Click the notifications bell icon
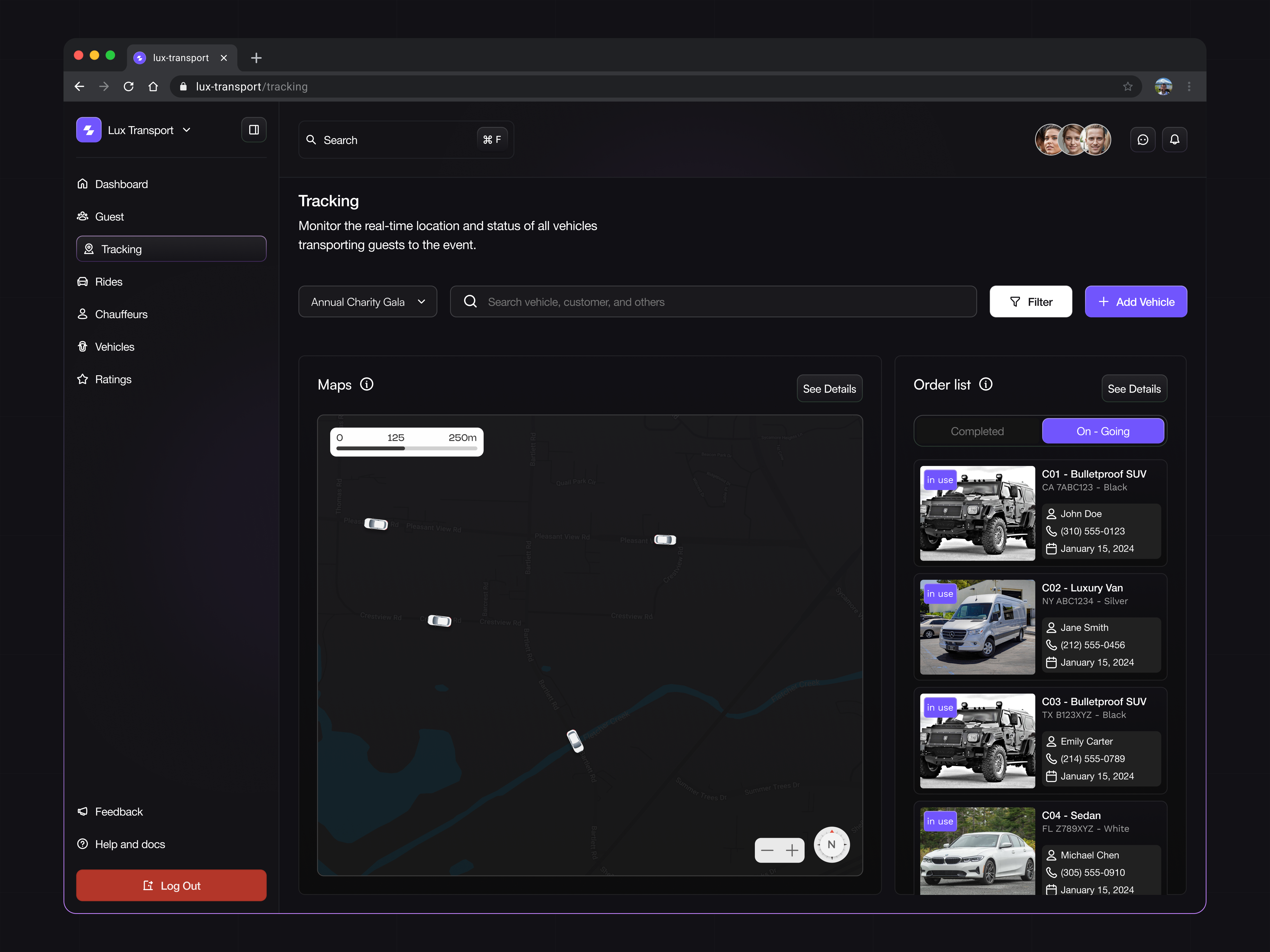The width and height of the screenshot is (1270, 952). click(1175, 139)
